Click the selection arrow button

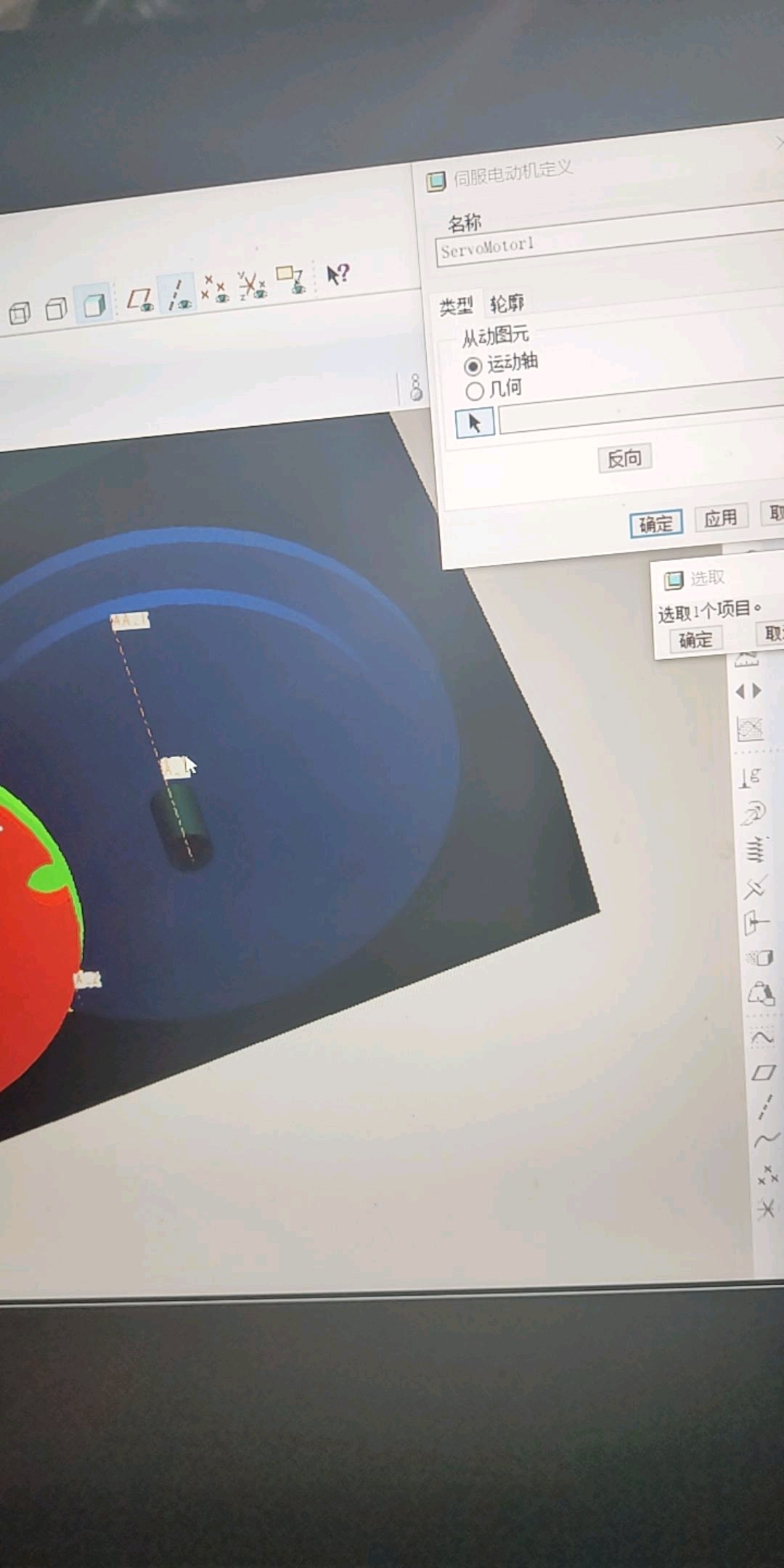click(475, 423)
